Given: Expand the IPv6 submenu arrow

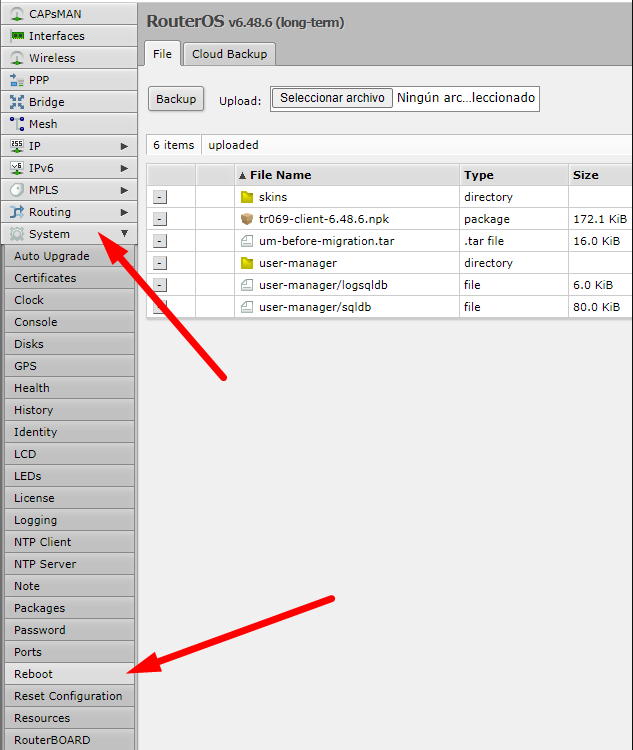Looking at the screenshot, I should tap(124, 168).
